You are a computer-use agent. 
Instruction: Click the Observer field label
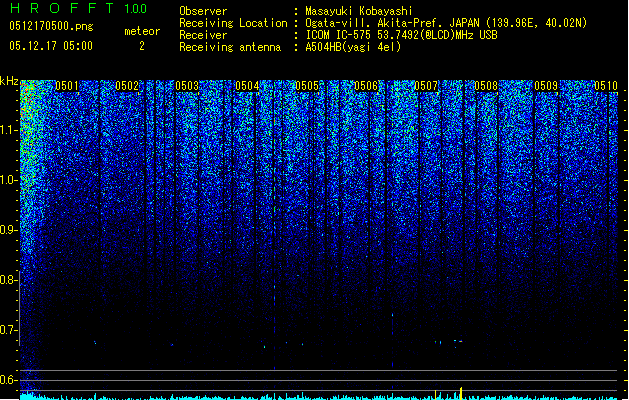(x=203, y=11)
